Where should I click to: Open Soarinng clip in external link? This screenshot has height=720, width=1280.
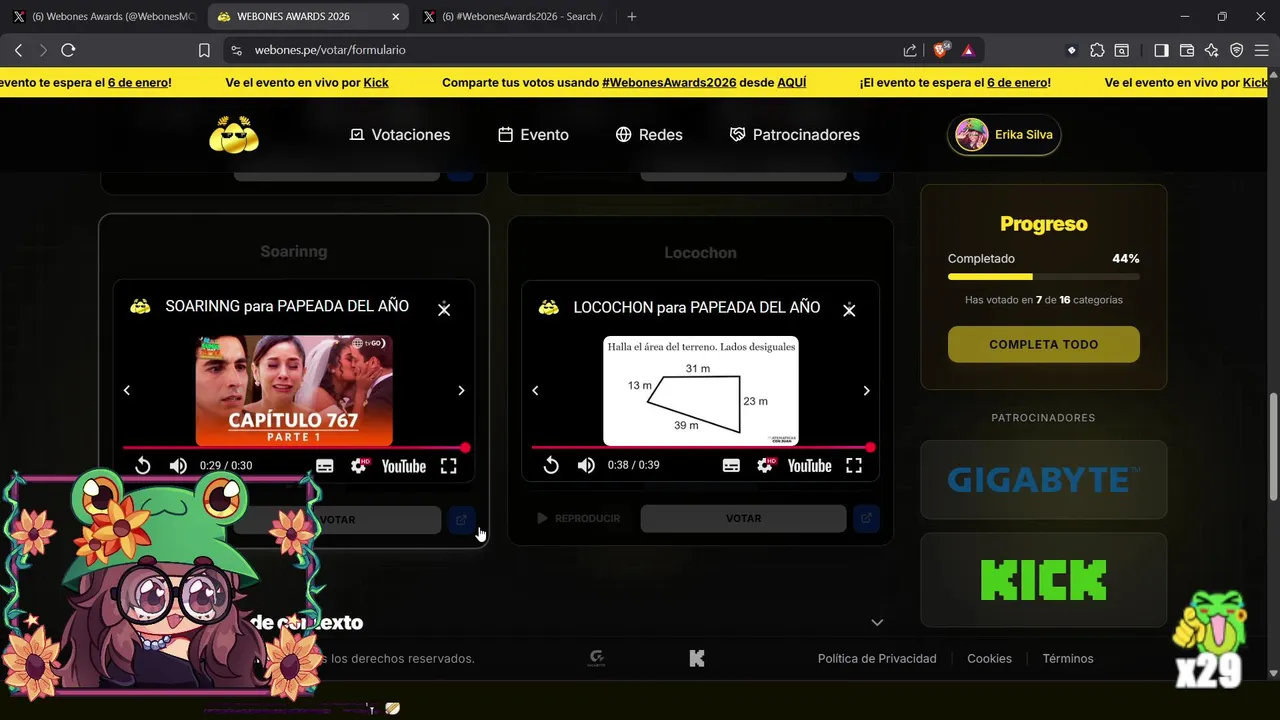point(461,519)
